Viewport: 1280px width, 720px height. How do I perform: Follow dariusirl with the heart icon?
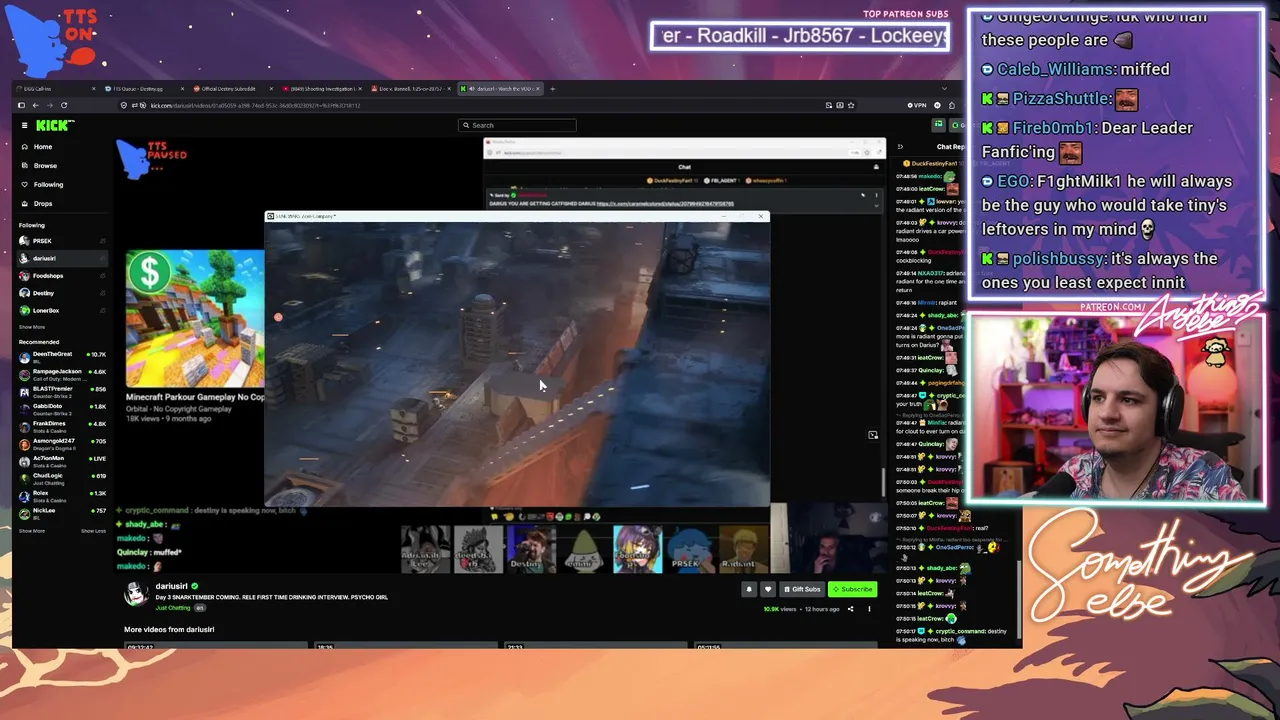[768, 589]
